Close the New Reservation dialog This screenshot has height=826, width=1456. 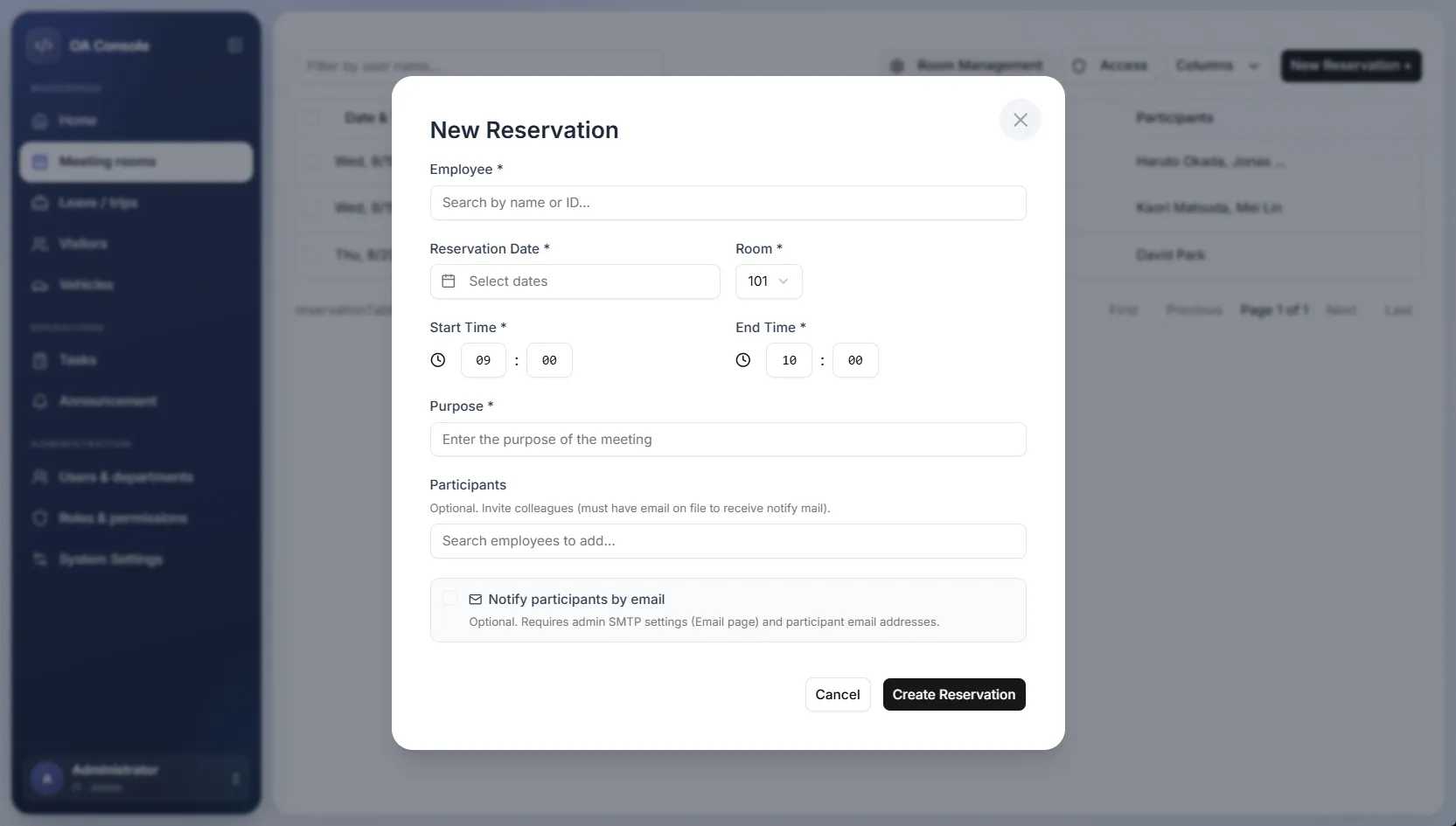[1020, 120]
